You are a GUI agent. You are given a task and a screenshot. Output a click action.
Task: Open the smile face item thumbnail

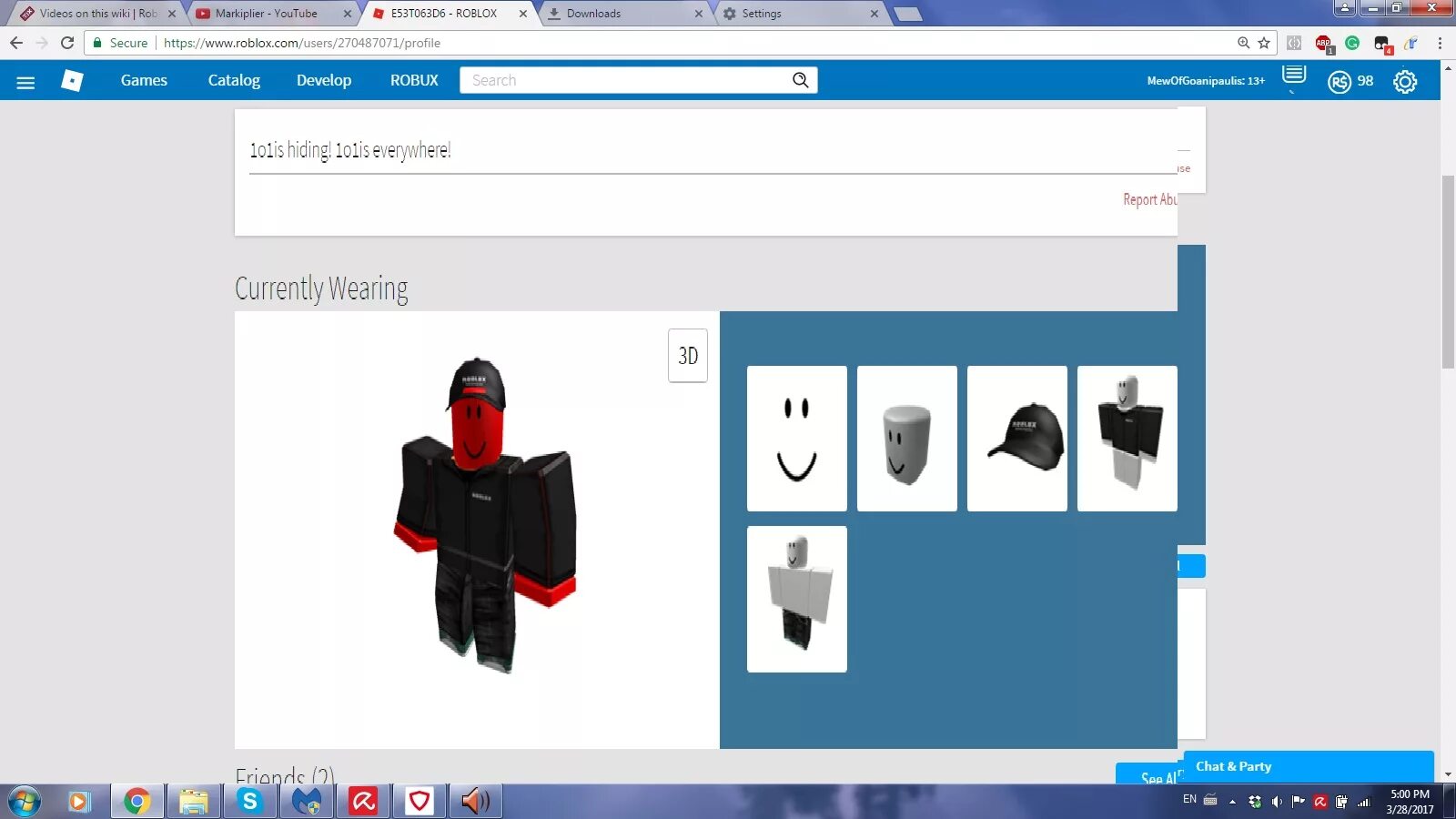(x=797, y=439)
